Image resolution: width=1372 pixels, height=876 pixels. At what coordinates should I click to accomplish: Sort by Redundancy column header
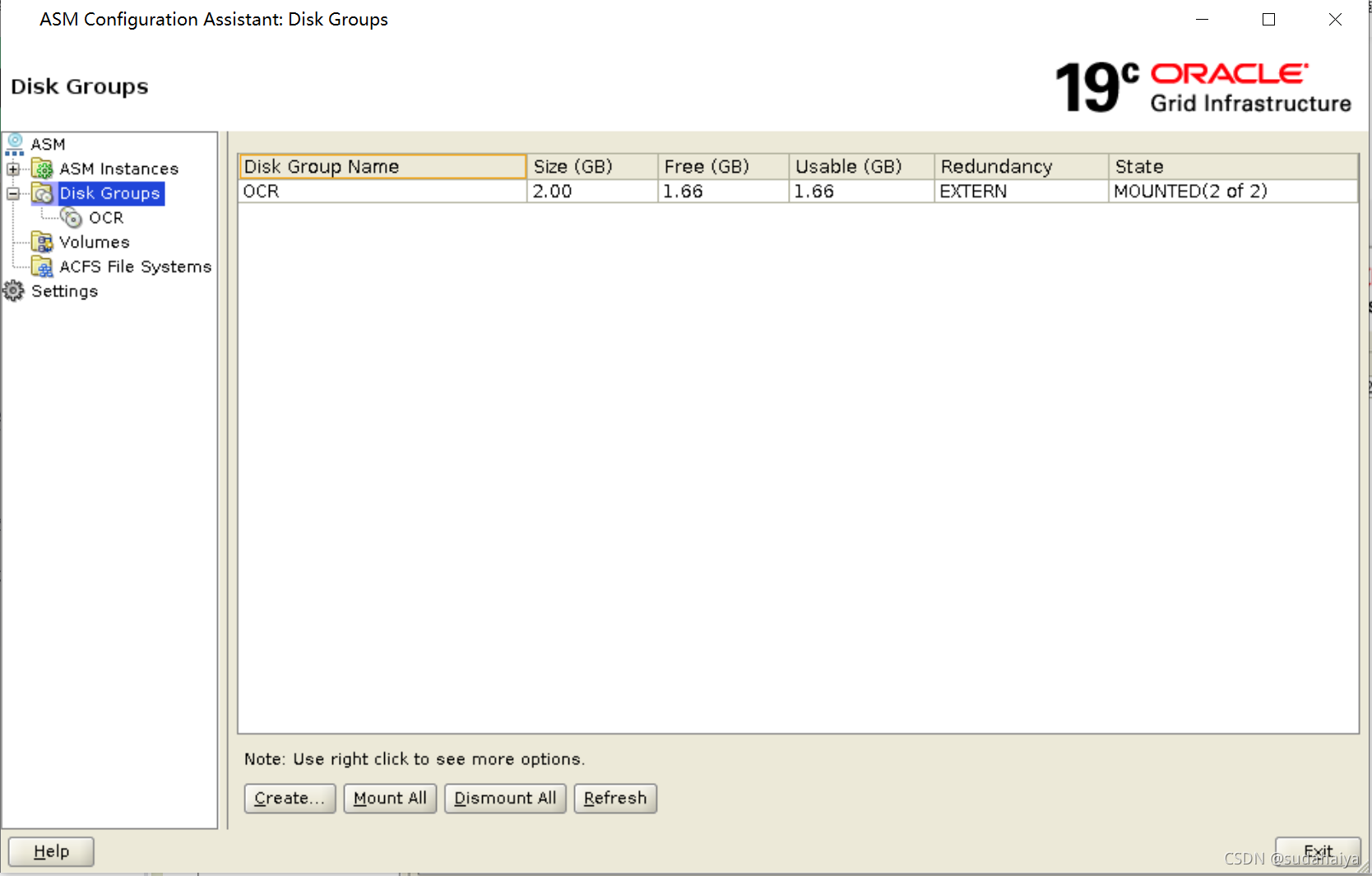coord(1022,166)
